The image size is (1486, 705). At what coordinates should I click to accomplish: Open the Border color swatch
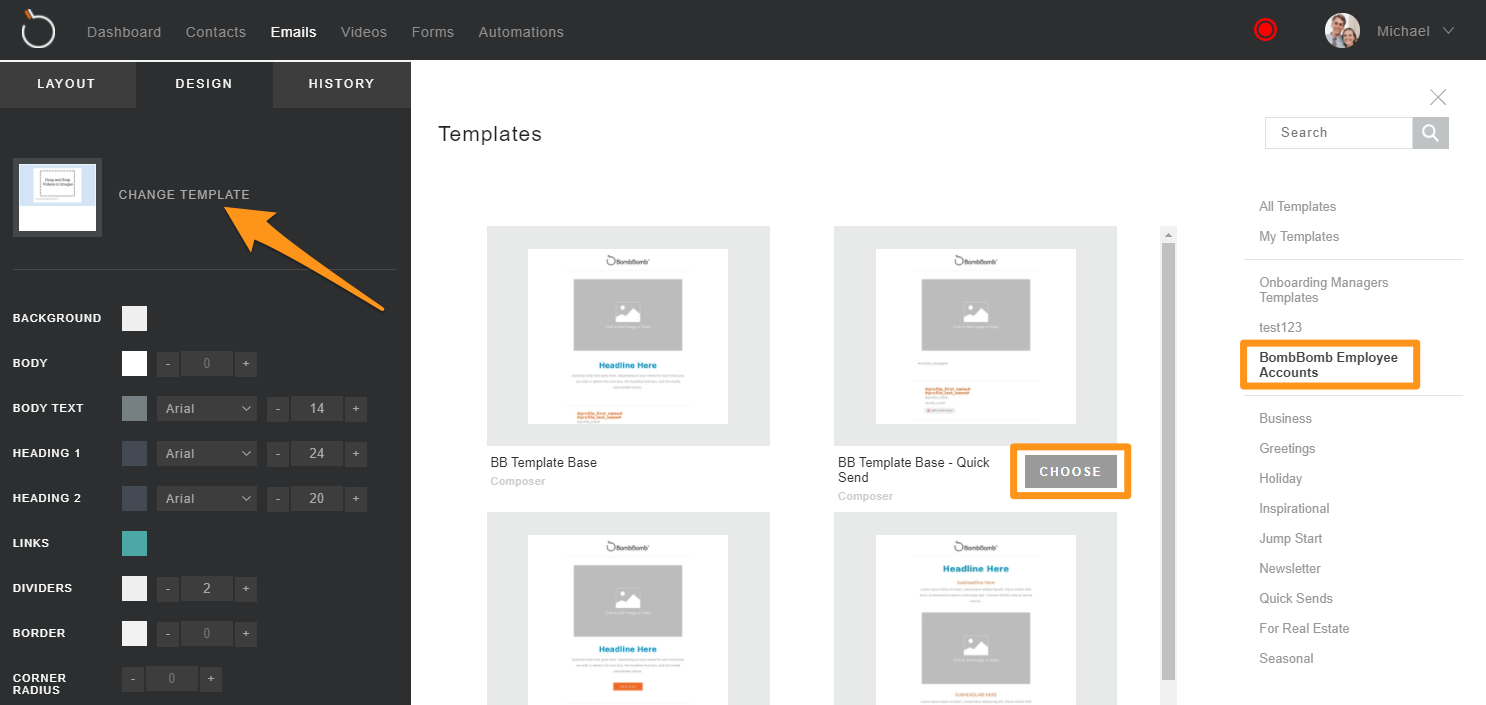134,633
